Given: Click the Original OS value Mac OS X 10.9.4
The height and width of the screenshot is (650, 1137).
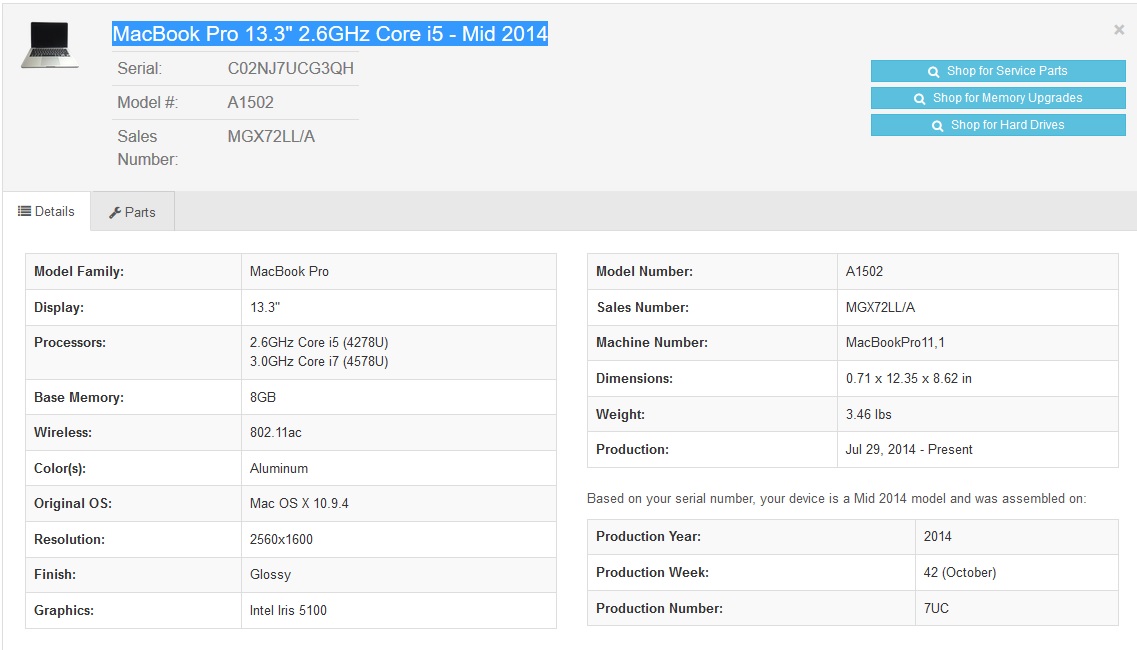Looking at the screenshot, I should click(299, 503).
